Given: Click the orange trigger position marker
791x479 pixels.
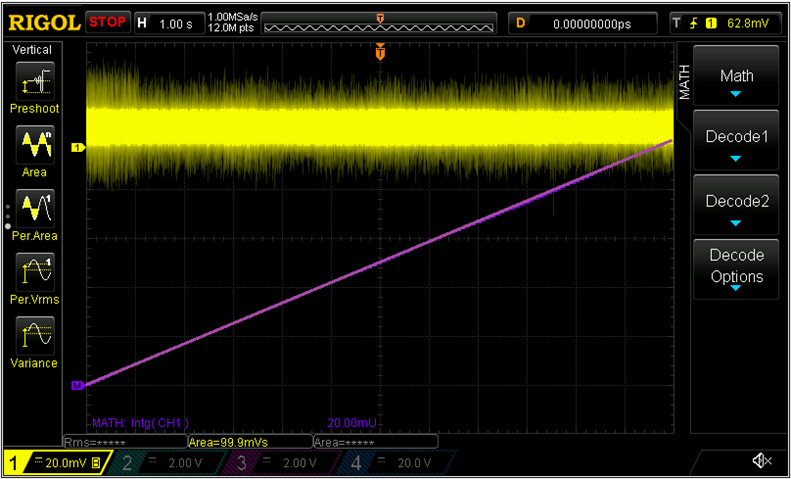Looking at the screenshot, I should pyautogui.click(x=380, y=52).
